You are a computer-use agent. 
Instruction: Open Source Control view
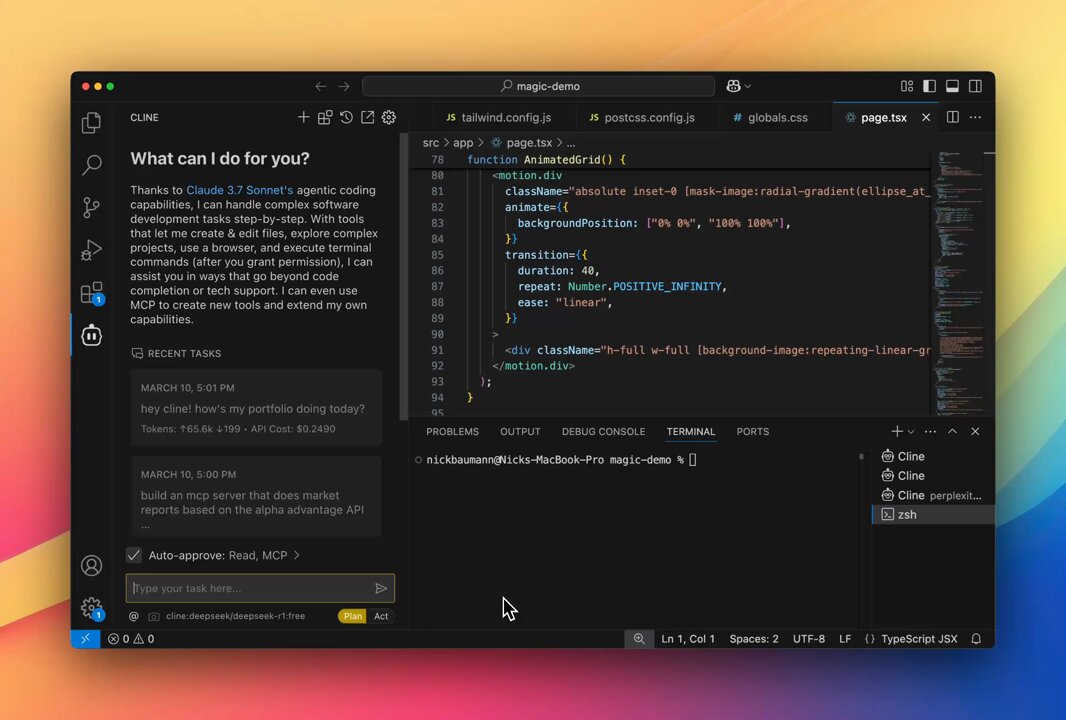pyautogui.click(x=91, y=207)
